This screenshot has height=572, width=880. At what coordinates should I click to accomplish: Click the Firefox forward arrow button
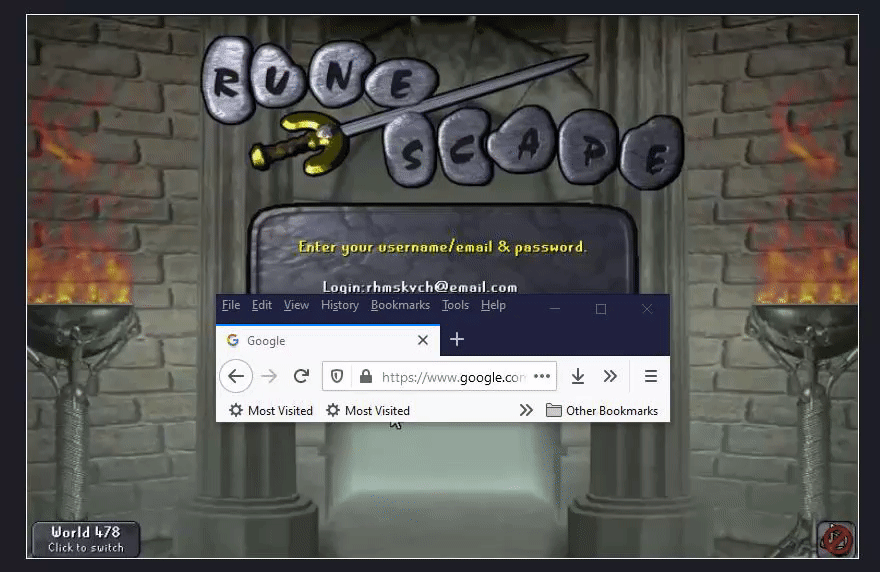pyautogui.click(x=269, y=376)
